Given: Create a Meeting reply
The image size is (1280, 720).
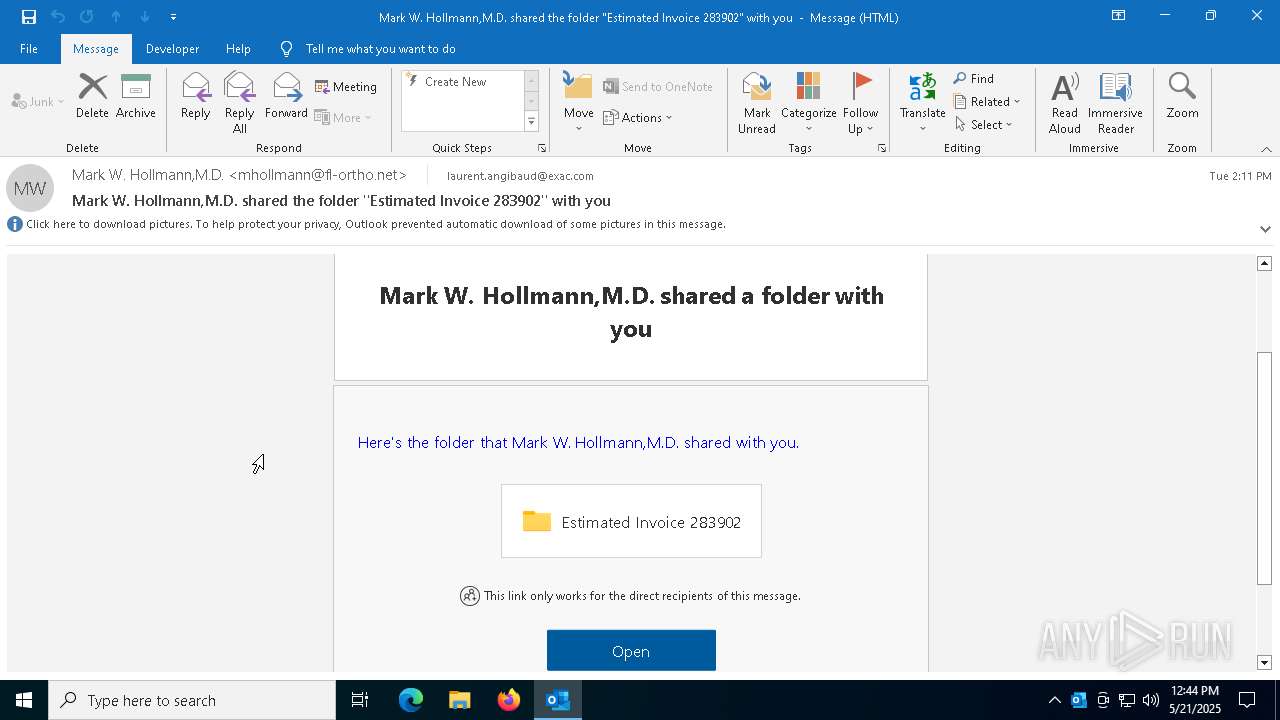Looking at the screenshot, I should point(346,87).
